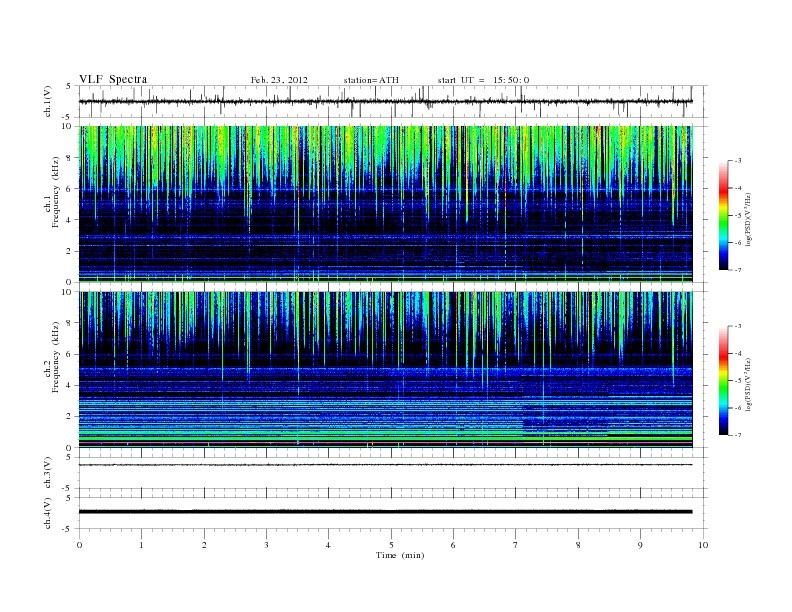
Task: Click the '-7' tick on ch.2 color bar
Action: pyautogui.click(x=738, y=435)
